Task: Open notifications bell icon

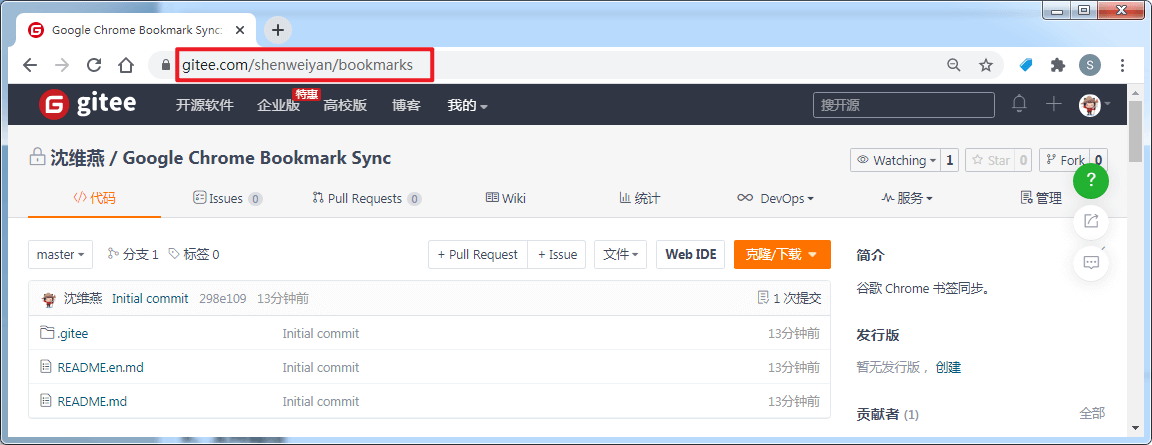Action: click(x=1019, y=104)
